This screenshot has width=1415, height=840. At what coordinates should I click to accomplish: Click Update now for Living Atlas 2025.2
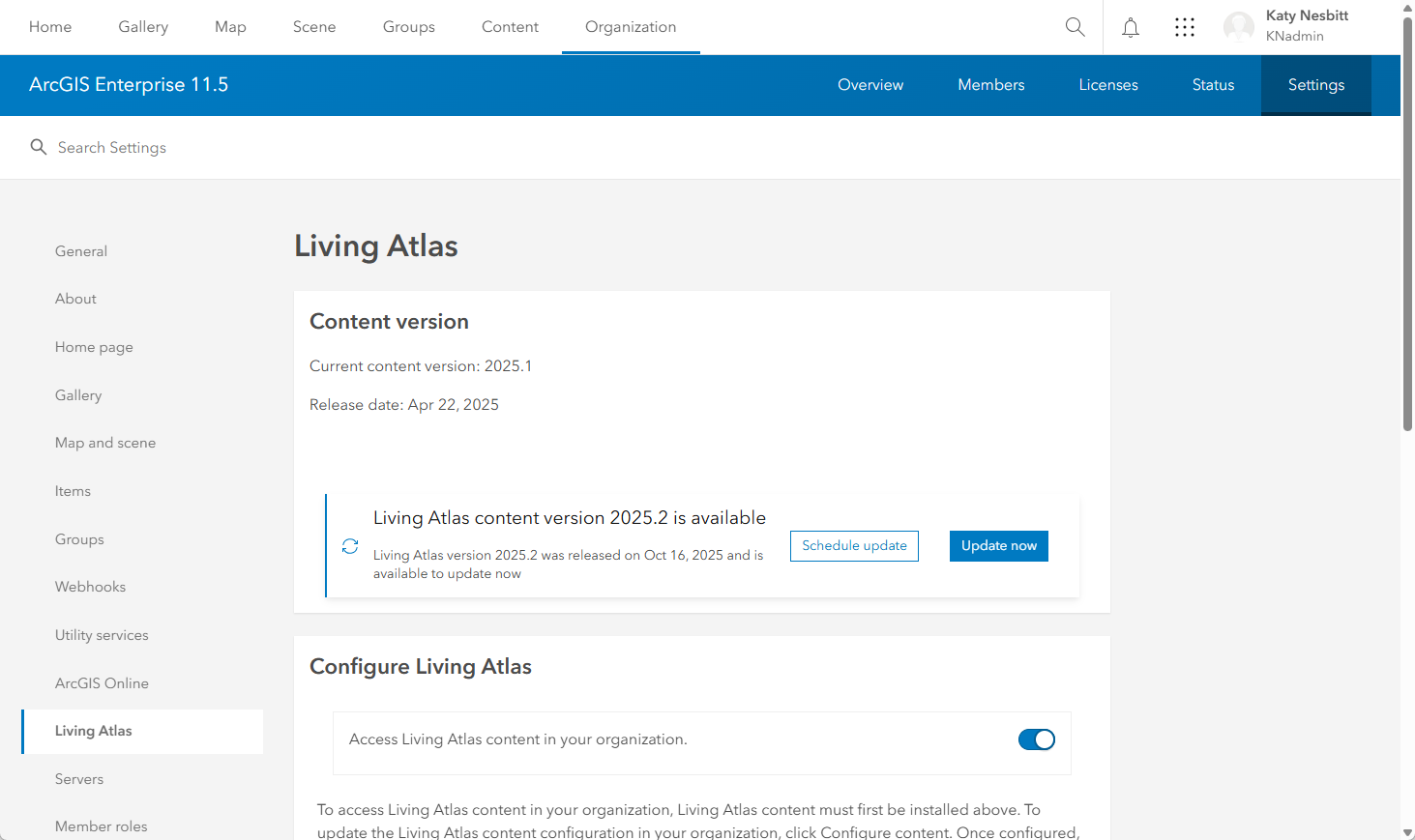coord(998,546)
